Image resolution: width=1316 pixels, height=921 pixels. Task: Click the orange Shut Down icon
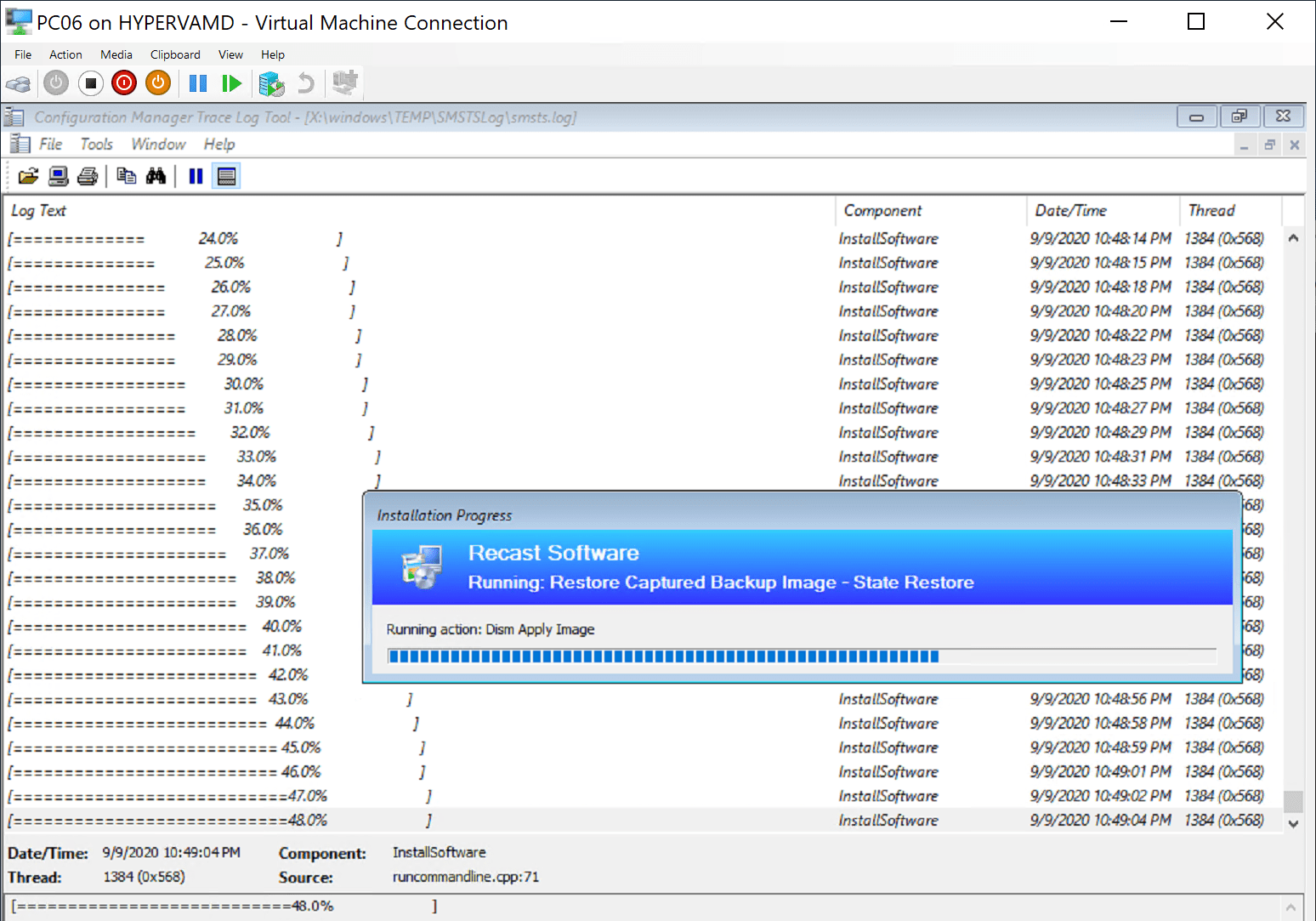click(x=157, y=82)
